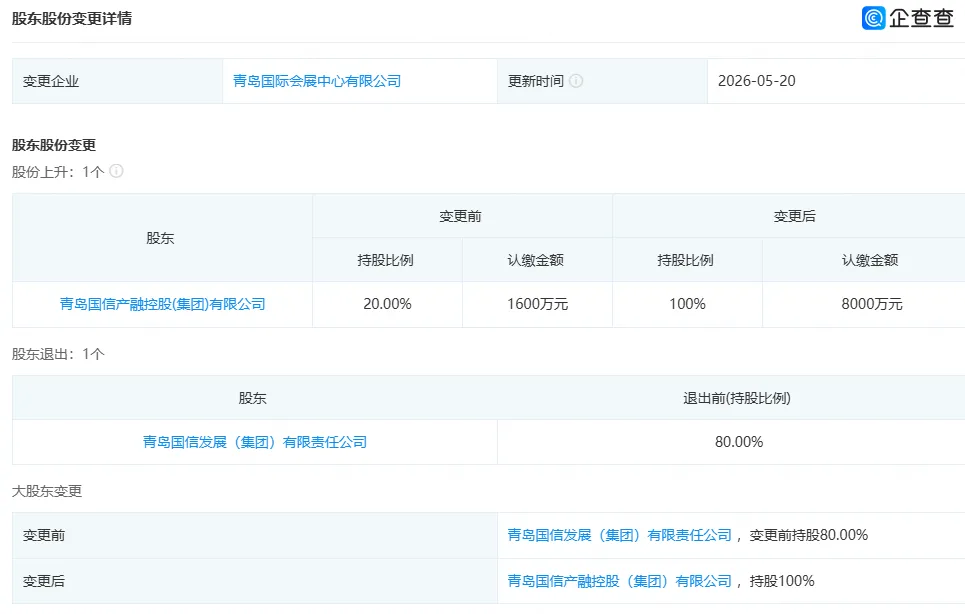Click the 退出前(持股比例) column header
The height and width of the screenshot is (614, 965).
[737, 398]
